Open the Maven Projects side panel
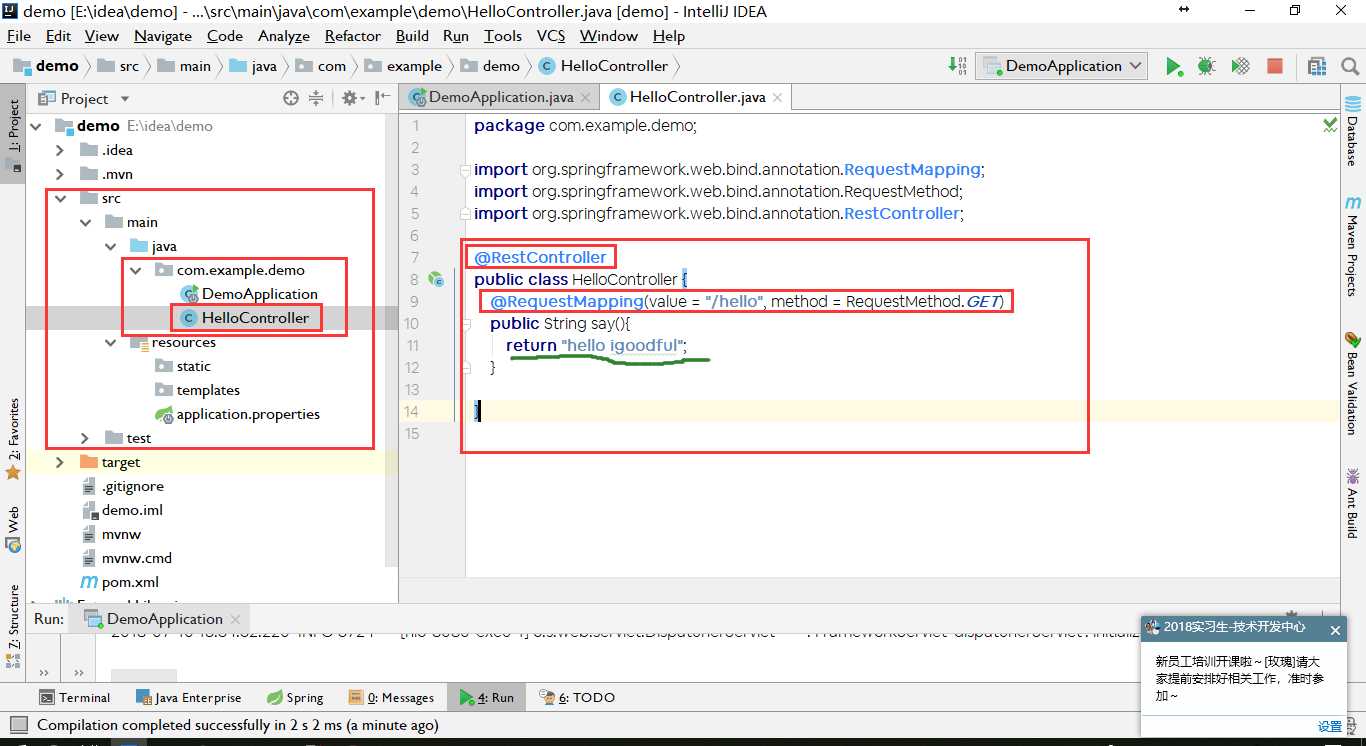 [x=1353, y=246]
